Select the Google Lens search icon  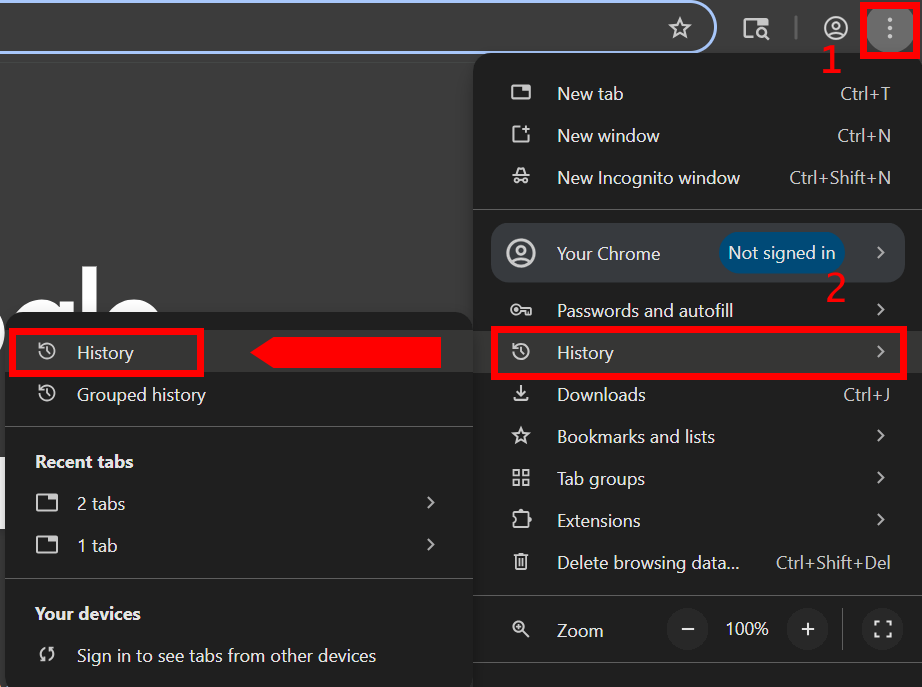tap(755, 28)
